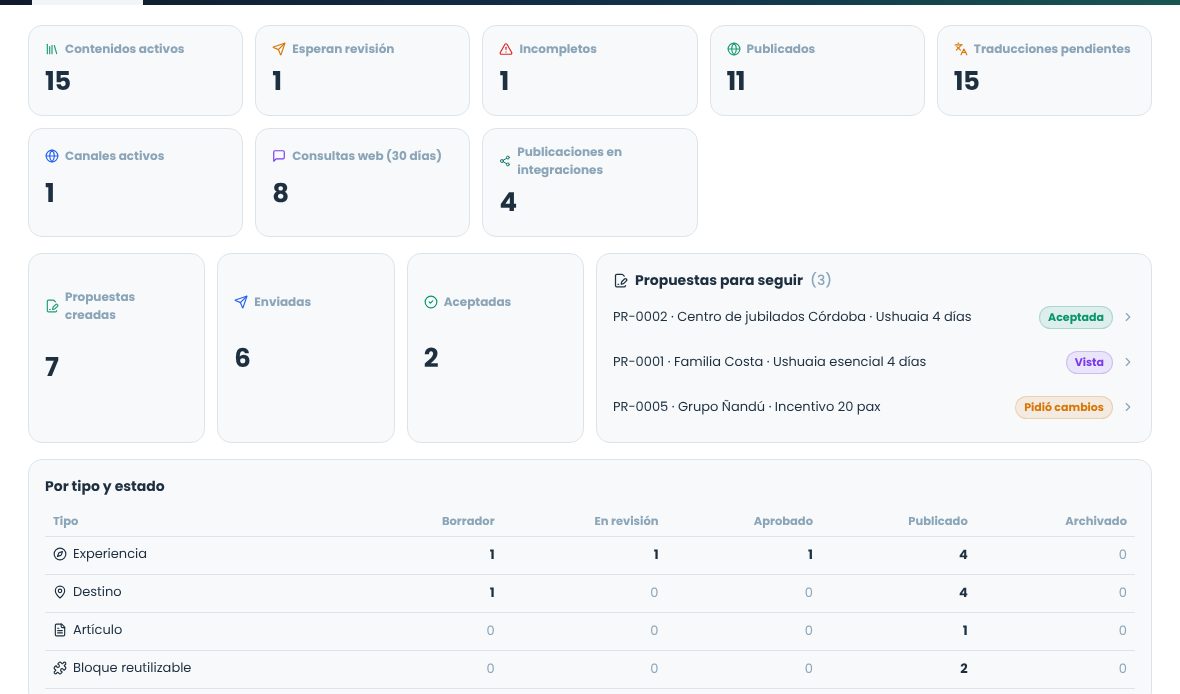Click the Contenidos activos library icon

tap(52, 49)
